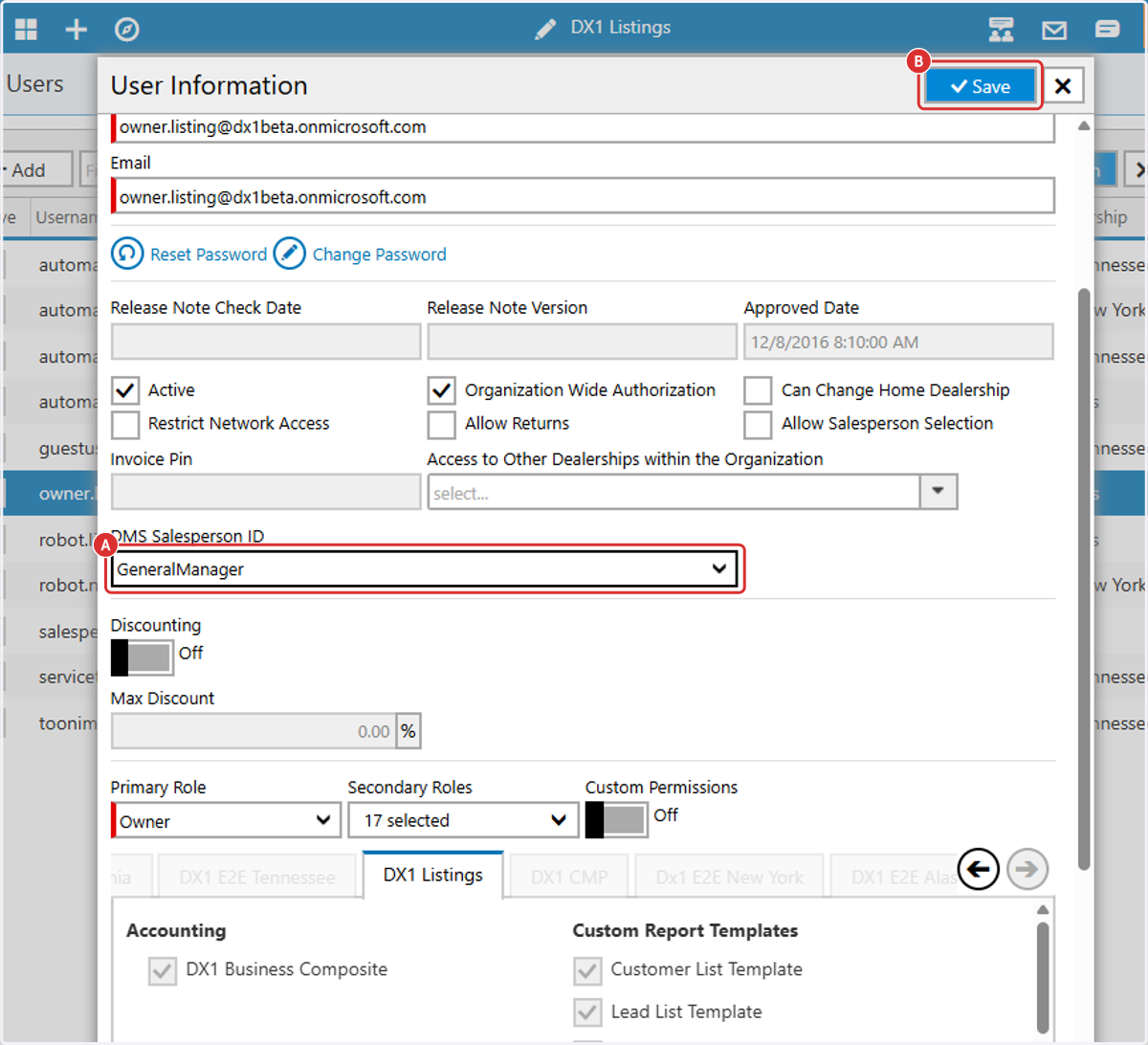Click into the Email input field
1148x1045 pixels.
tap(584, 196)
